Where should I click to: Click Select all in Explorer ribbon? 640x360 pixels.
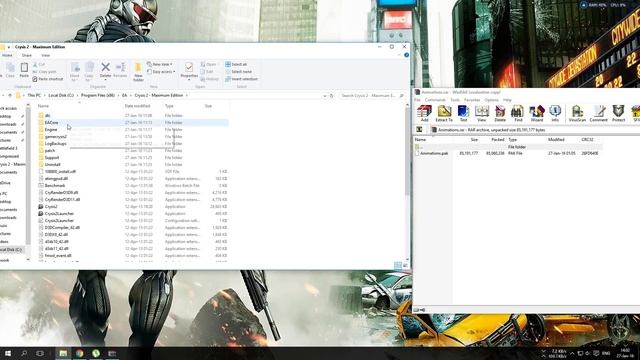[236, 64]
